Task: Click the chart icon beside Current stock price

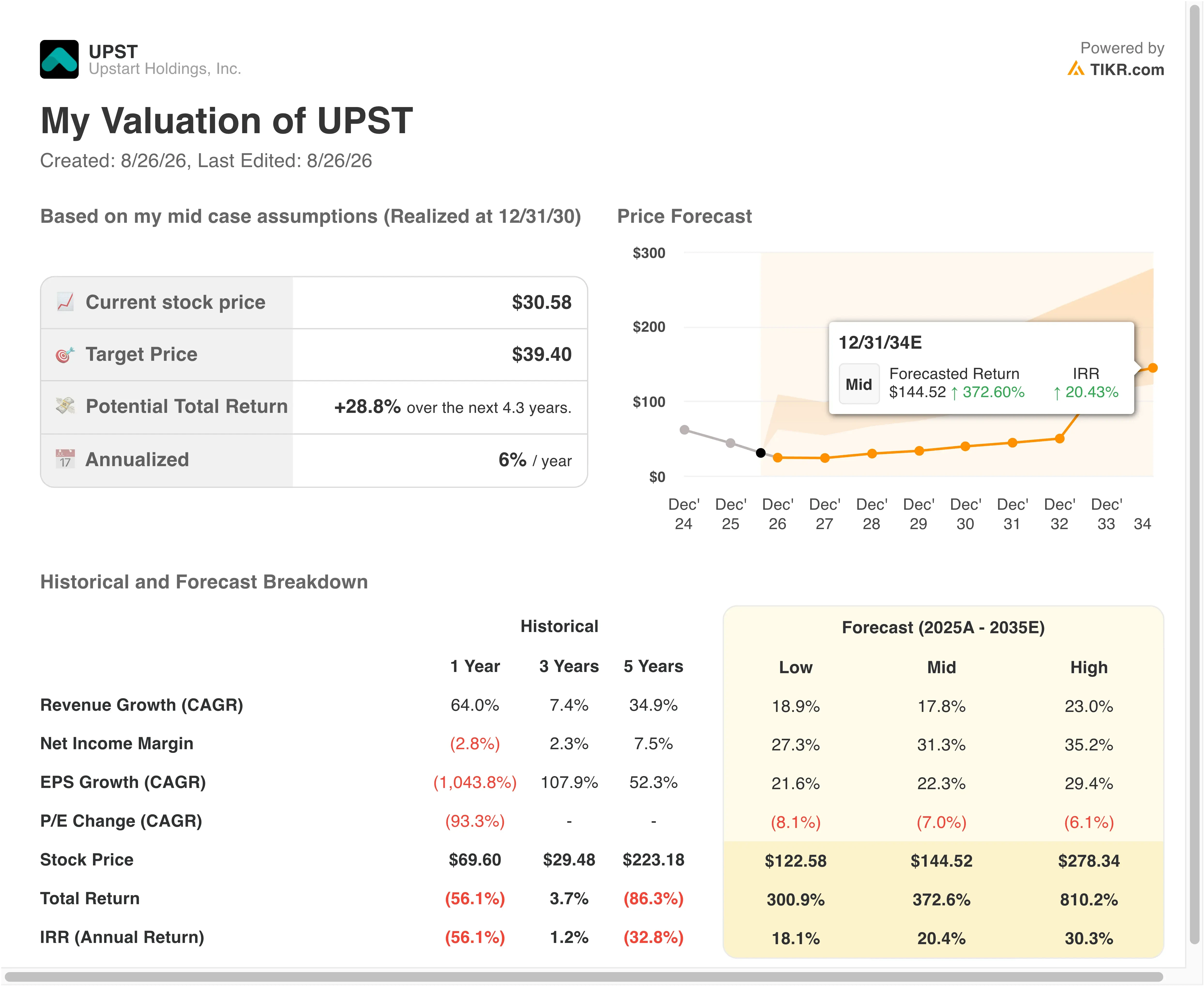Action: point(65,302)
